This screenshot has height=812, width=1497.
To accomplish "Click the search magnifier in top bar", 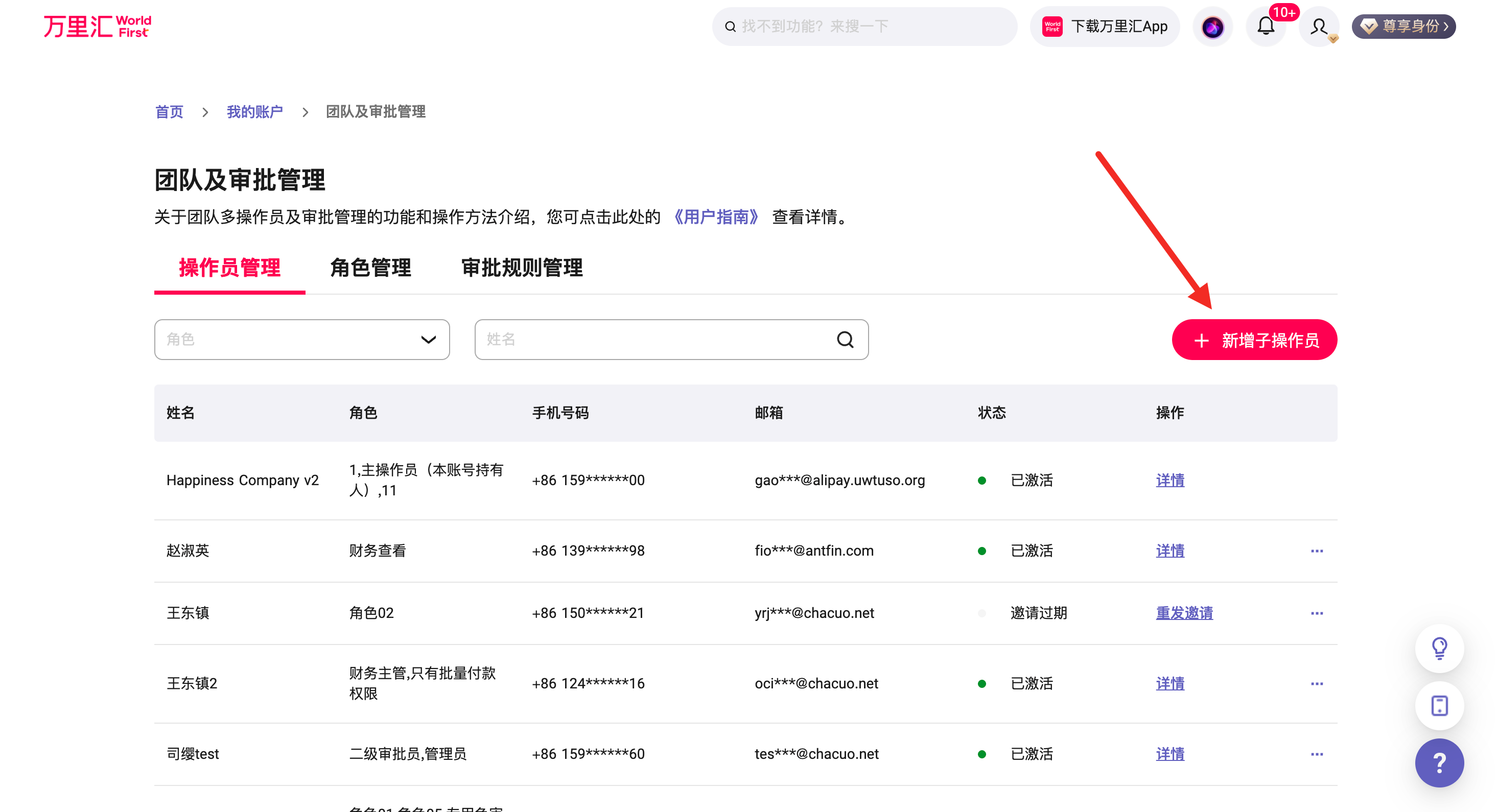I will click(x=730, y=27).
